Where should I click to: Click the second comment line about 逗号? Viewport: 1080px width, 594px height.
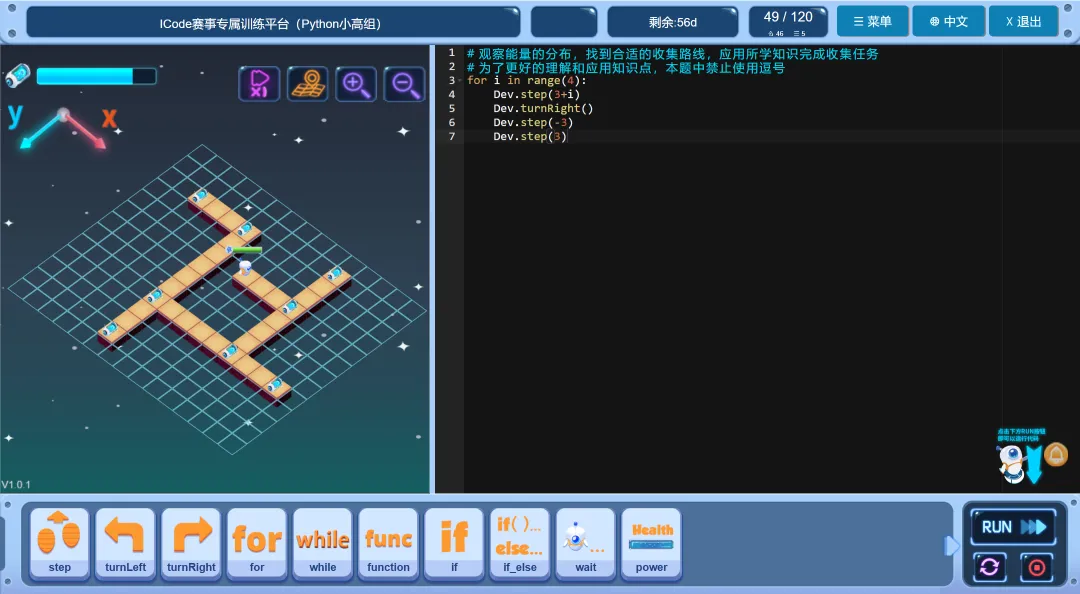coord(625,68)
